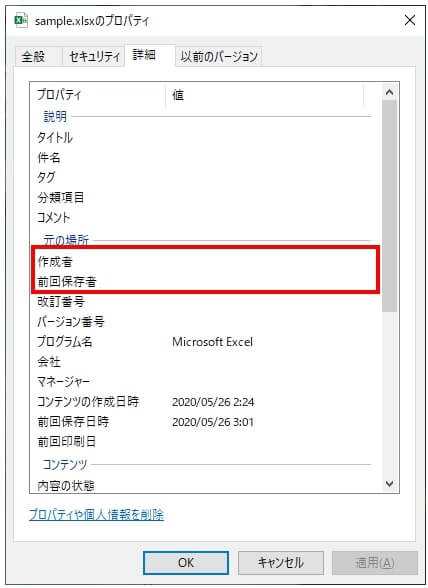Close the sample.xlsx properties dialog
428x588 pixels.
pos(410,20)
